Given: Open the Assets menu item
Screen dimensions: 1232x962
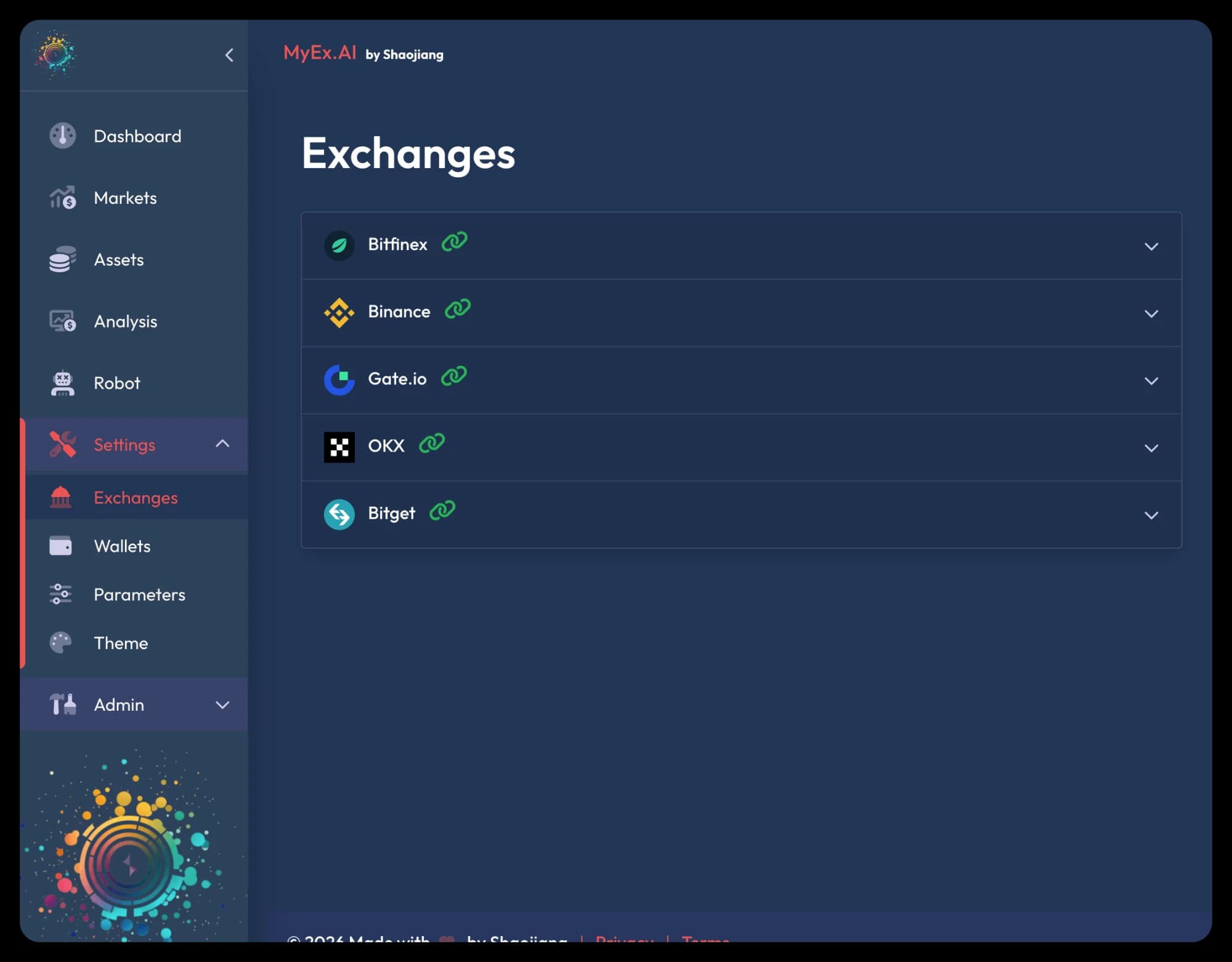Looking at the screenshot, I should tap(134, 259).
